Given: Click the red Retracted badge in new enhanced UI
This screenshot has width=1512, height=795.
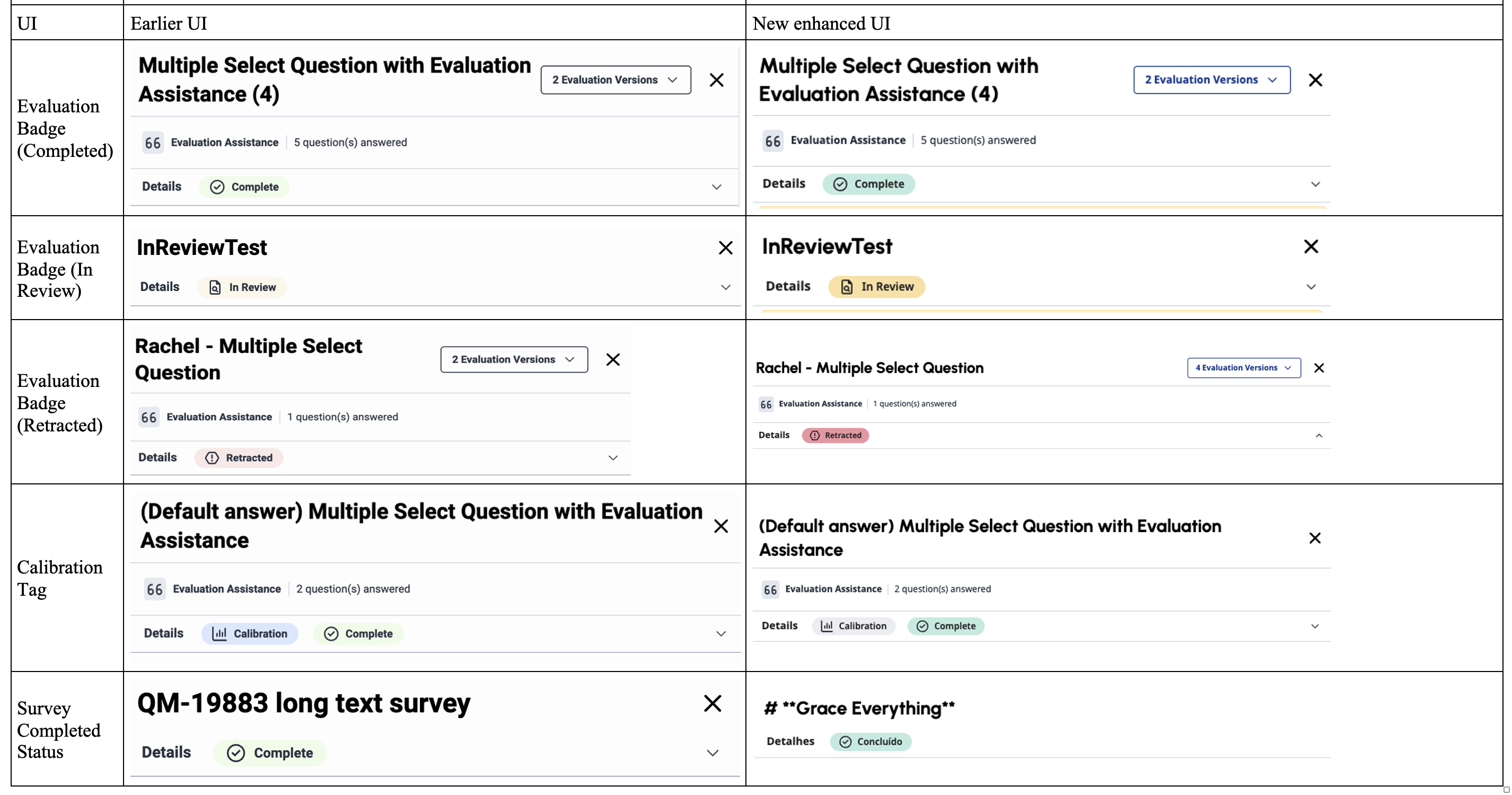Looking at the screenshot, I should click(x=835, y=435).
